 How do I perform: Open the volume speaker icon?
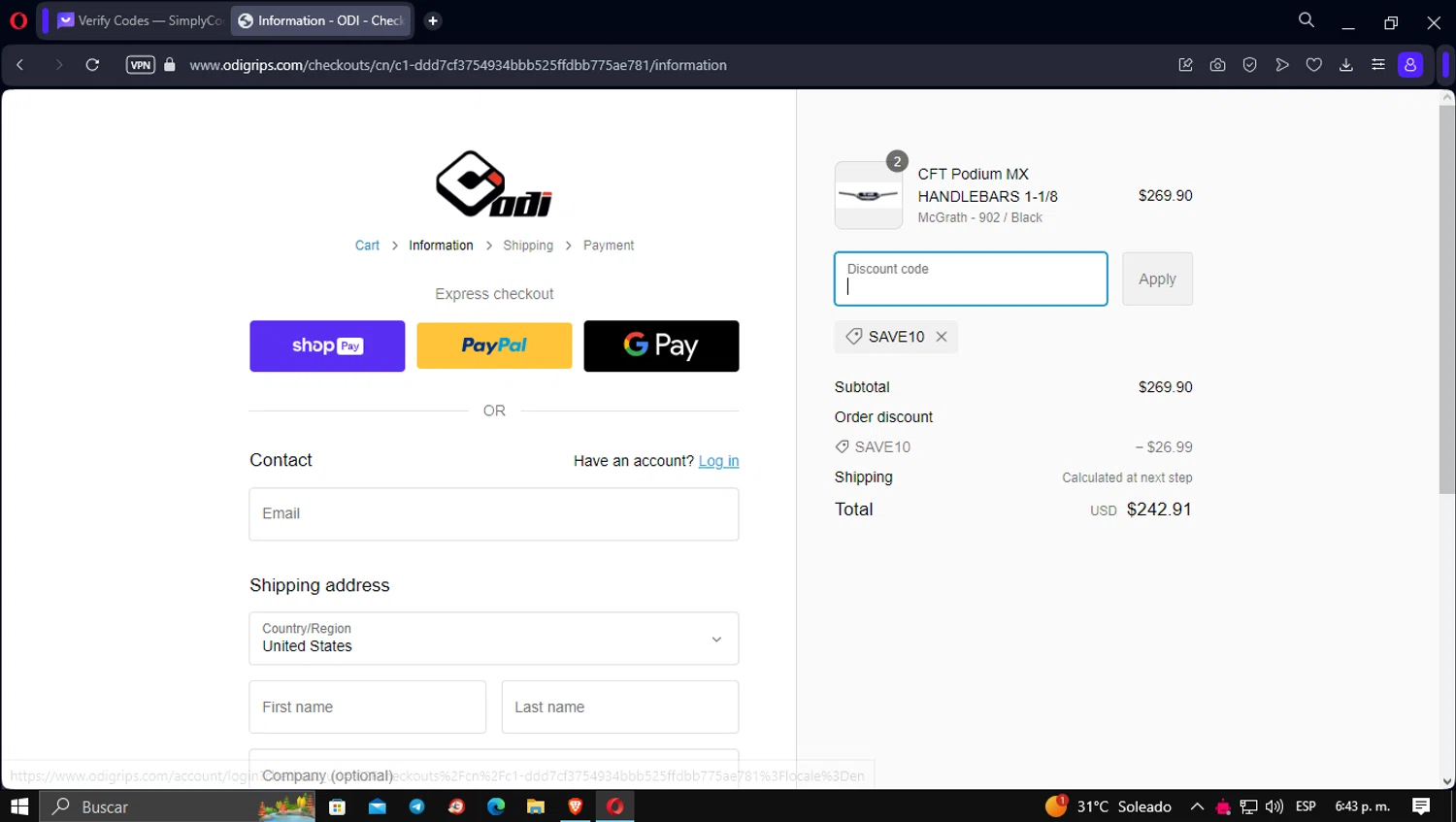click(x=1274, y=806)
